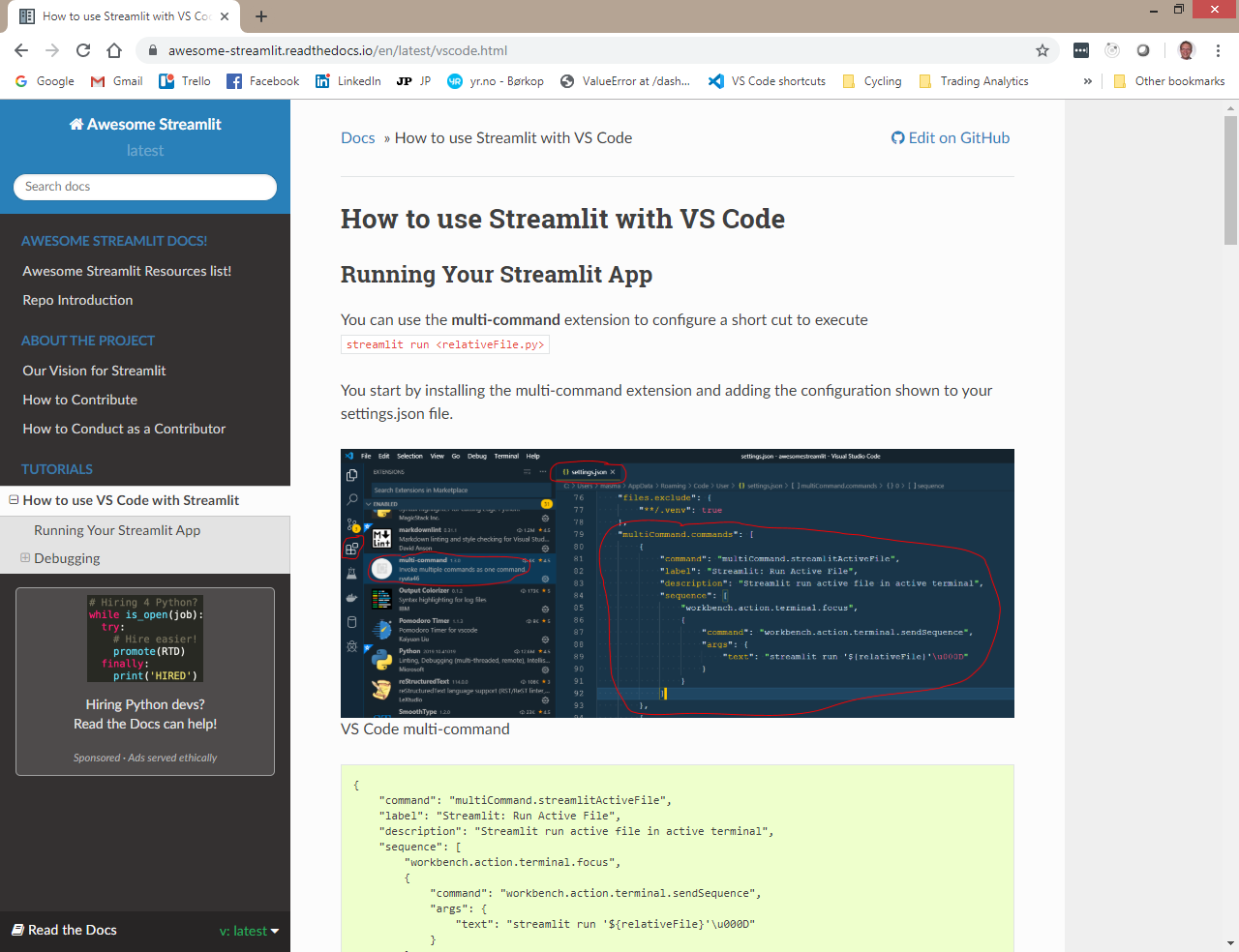
Task: Open the LastPass extension icon
Action: 1080,50
